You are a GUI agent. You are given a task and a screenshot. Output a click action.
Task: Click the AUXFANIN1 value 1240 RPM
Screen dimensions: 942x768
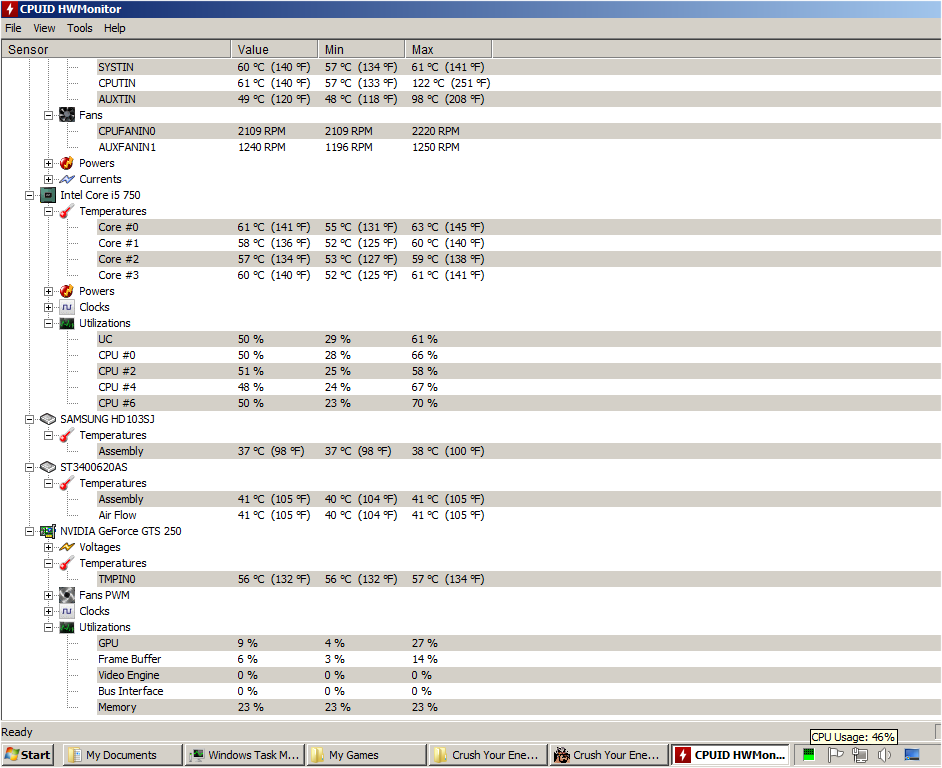(x=261, y=147)
